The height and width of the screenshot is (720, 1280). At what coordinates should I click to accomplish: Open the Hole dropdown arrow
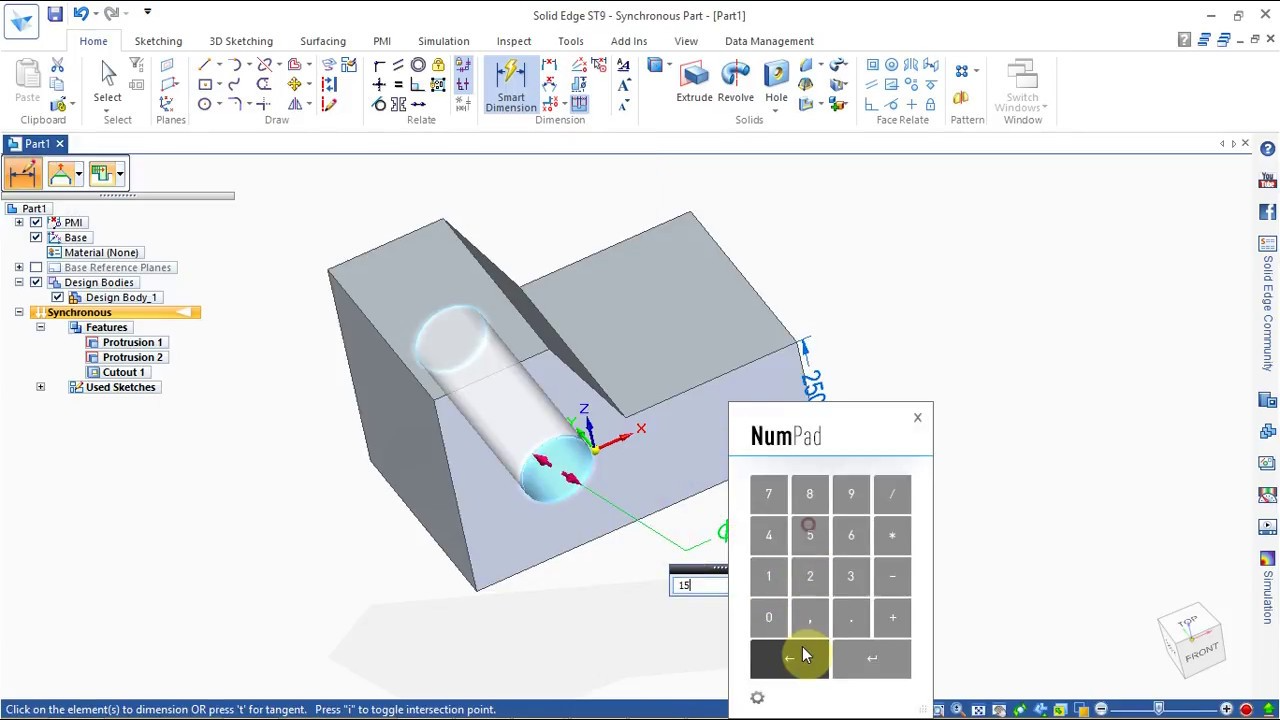point(776,109)
